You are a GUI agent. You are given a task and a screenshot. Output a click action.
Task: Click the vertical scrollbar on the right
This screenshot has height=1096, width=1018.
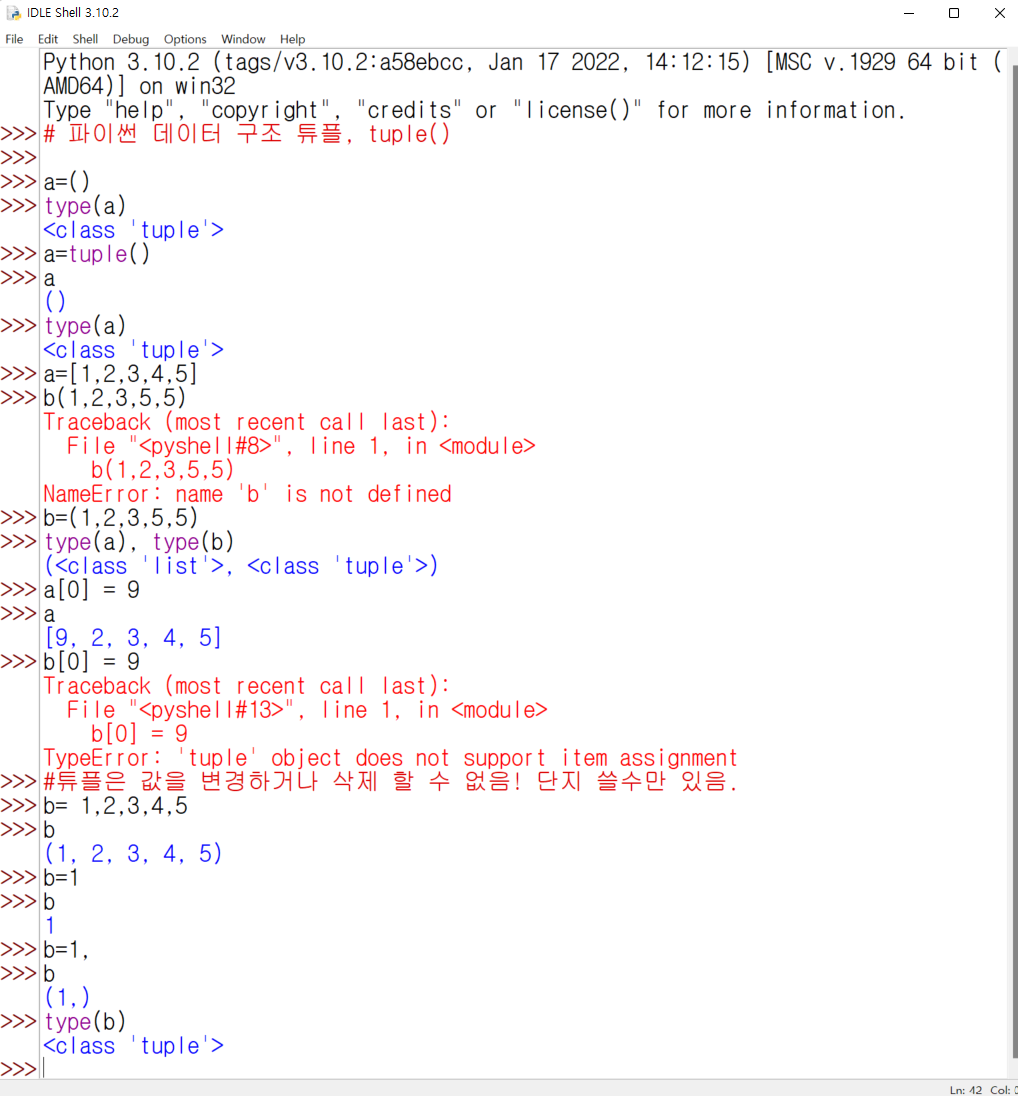[x=1014, y=563]
